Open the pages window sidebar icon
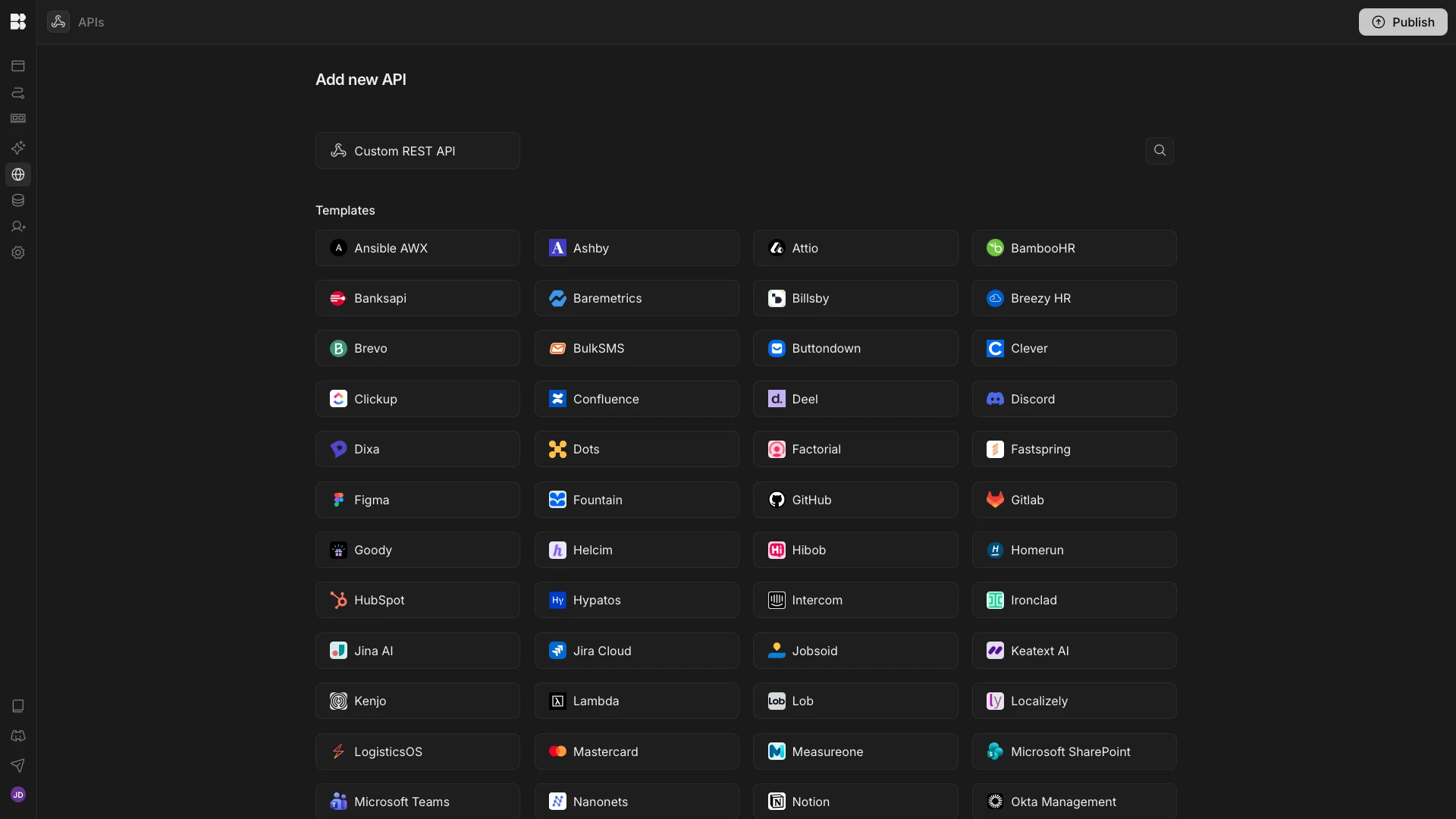1456x819 pixels. coord(18,66)
